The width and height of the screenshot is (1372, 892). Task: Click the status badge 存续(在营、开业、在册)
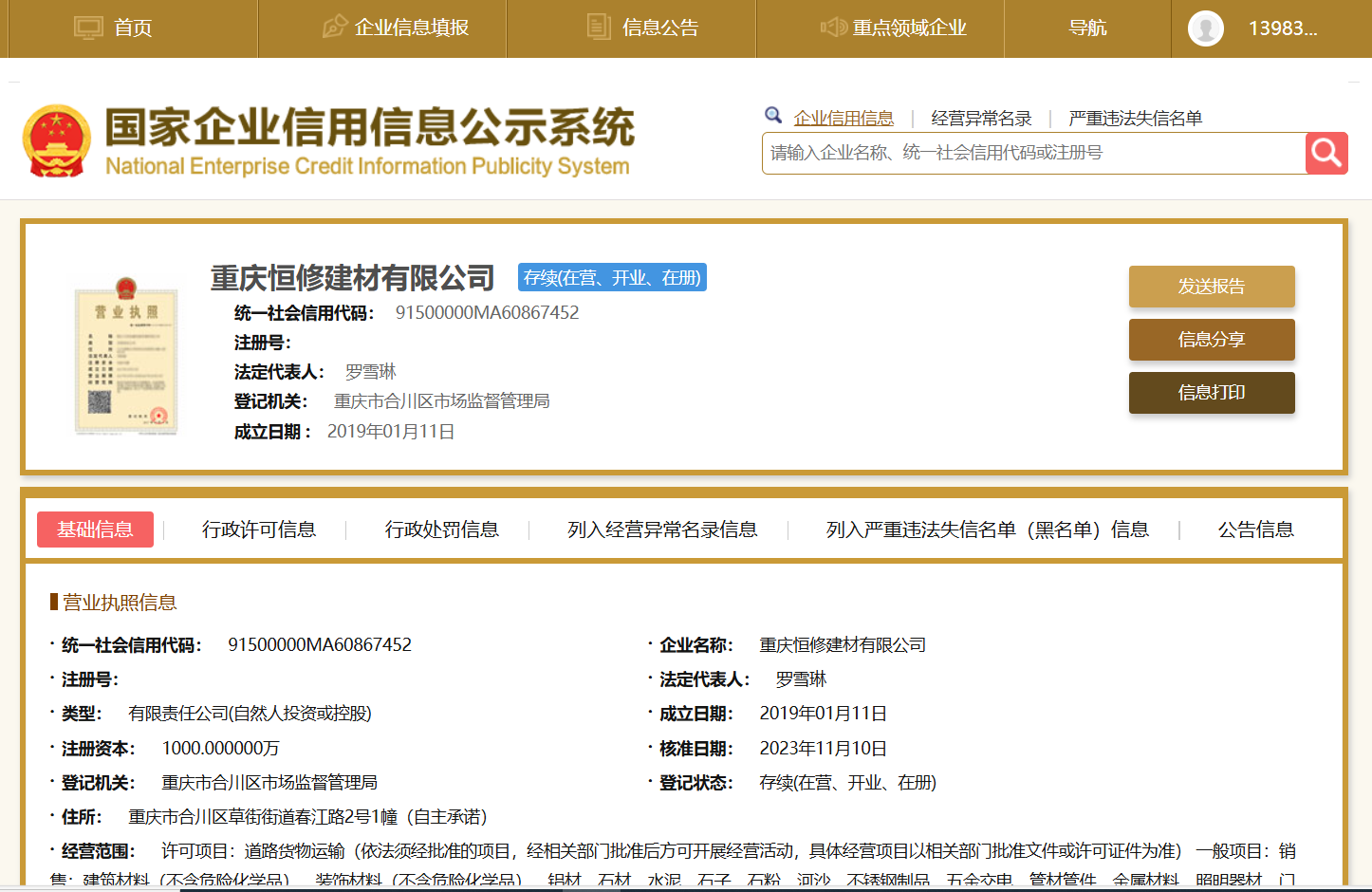coord(612,277)
